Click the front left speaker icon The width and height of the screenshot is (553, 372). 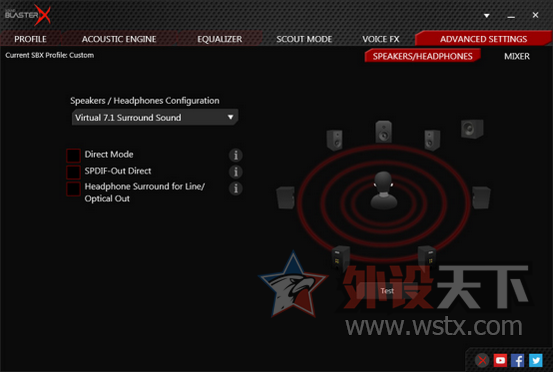334,140
